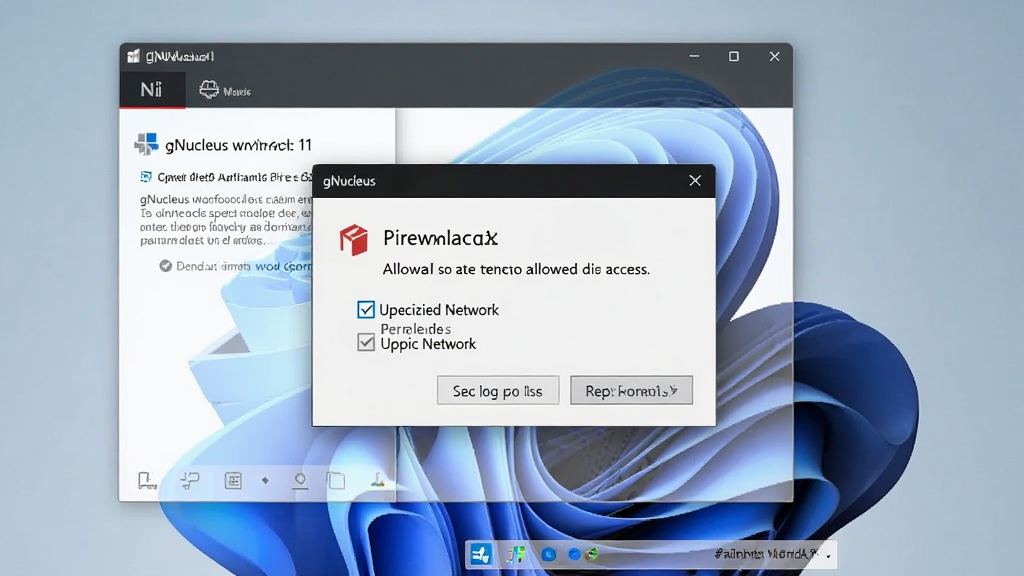Close the main gNucleus window
The width and height of the screenshot is (1024, 576).
click(x=775, y=56)
